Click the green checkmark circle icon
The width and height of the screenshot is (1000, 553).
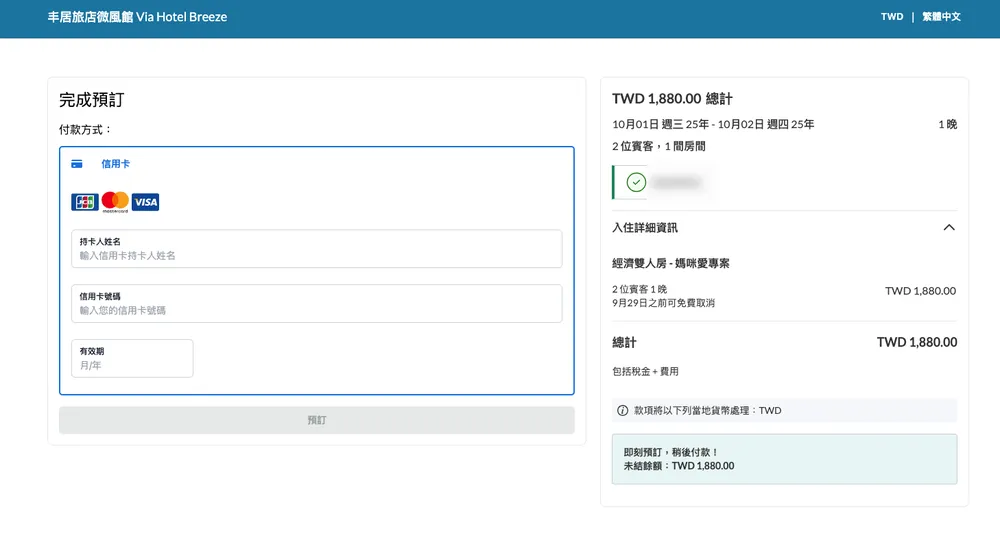click(636, 182)
